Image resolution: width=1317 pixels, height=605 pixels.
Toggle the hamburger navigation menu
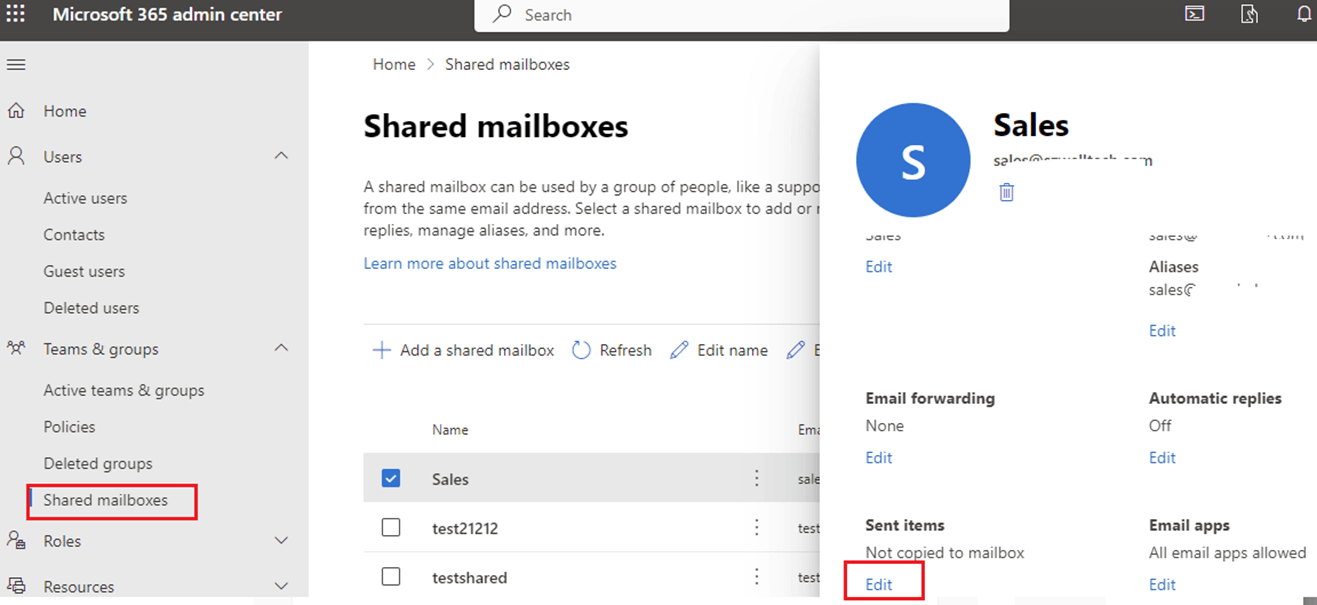tap(16, 65)
